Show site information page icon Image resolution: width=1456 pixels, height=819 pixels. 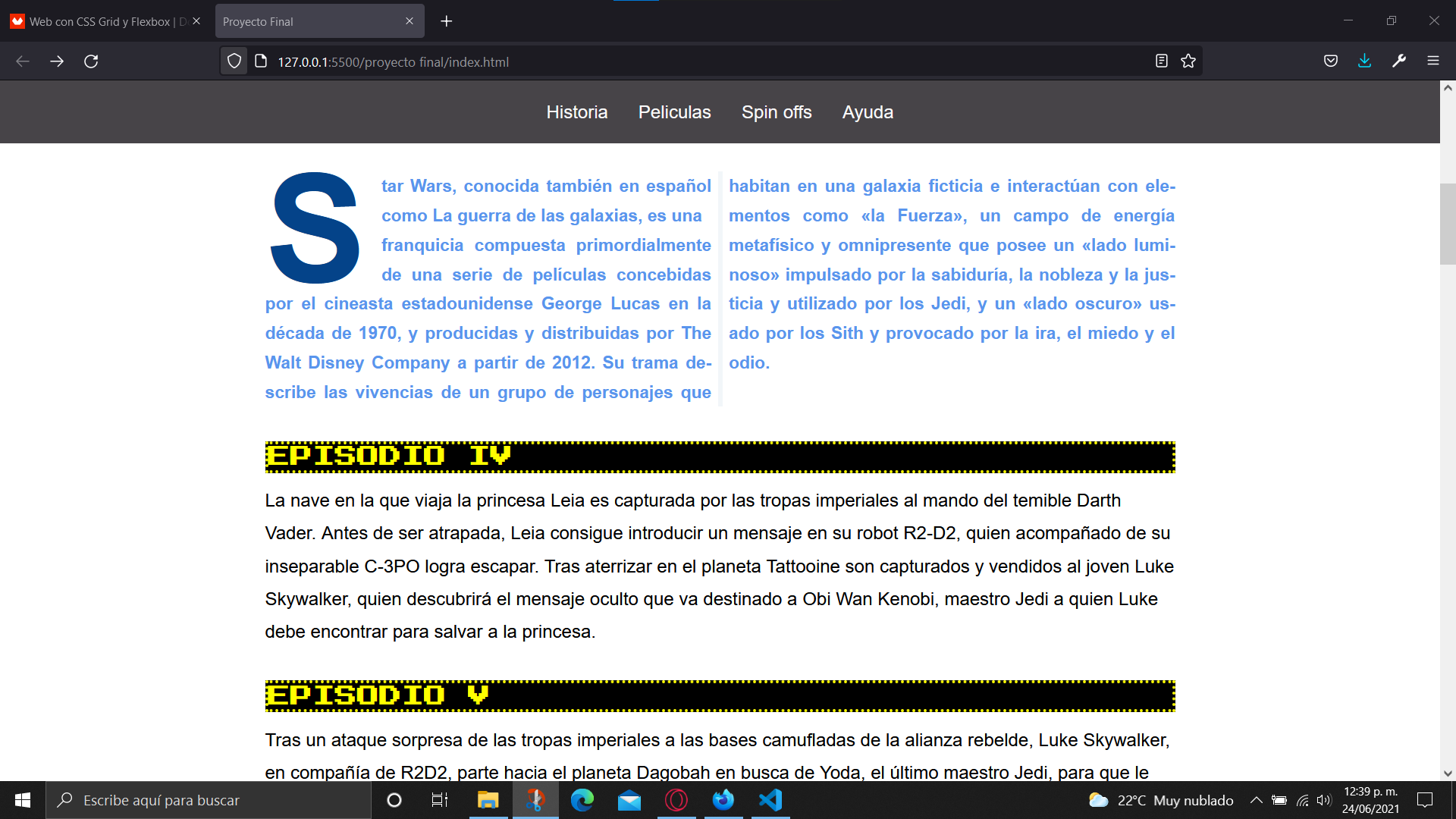261,61
